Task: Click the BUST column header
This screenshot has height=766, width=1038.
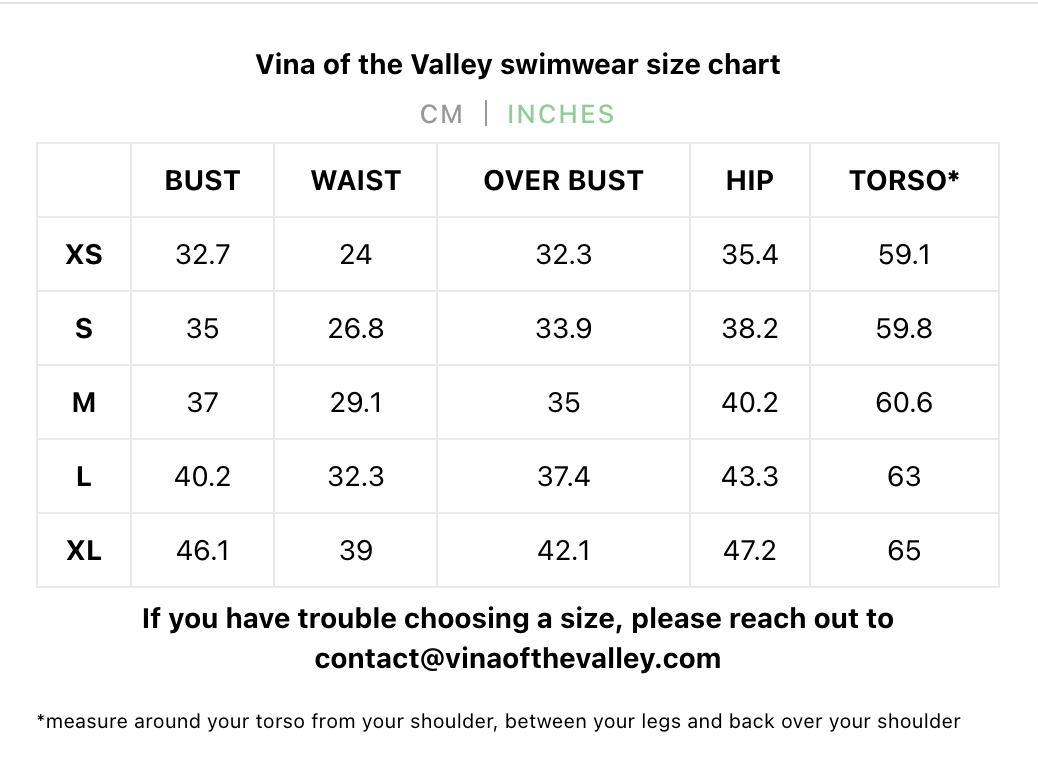Action: pos(203,180)
